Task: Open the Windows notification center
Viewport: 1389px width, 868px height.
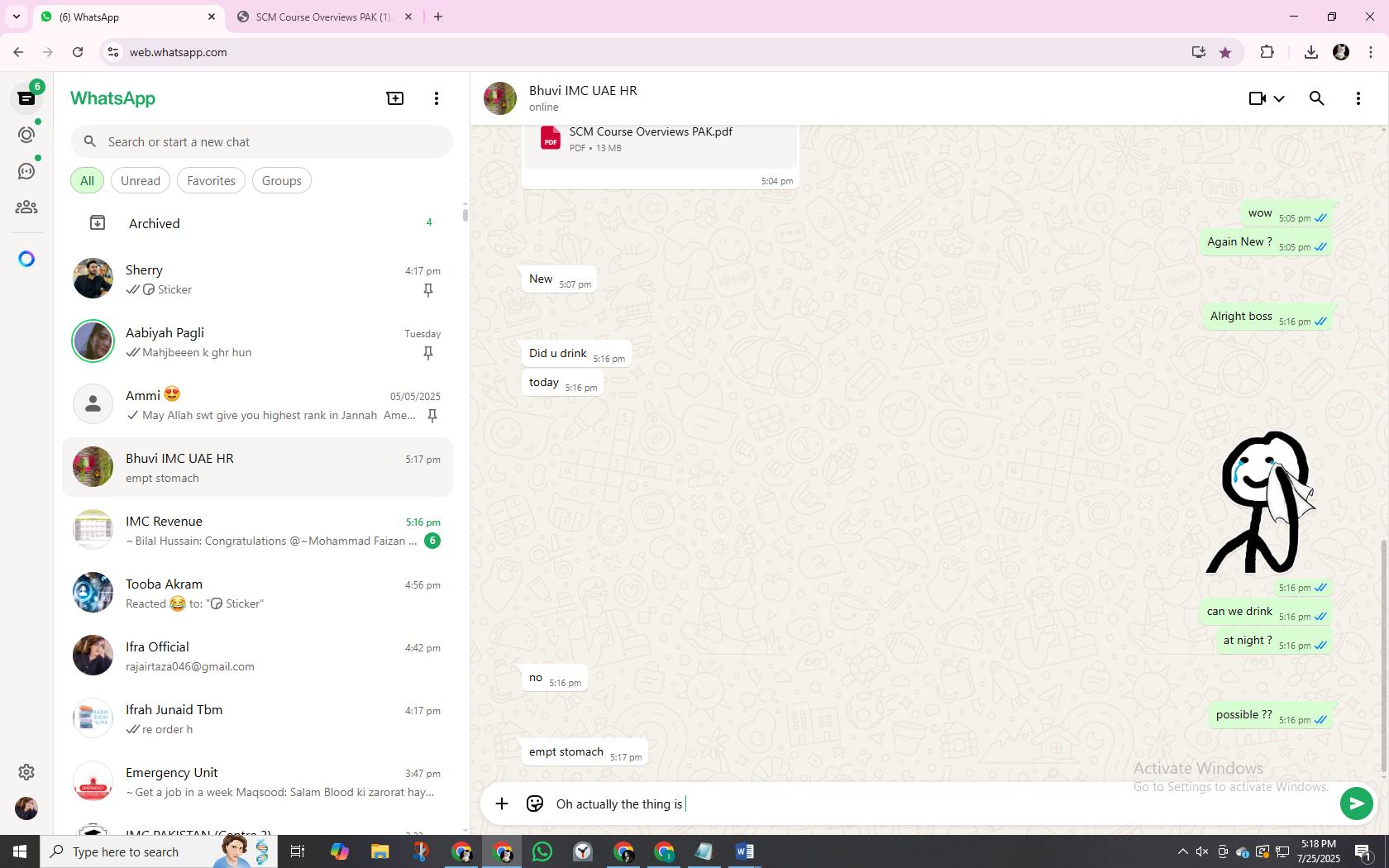Action: coord(1363,851)
